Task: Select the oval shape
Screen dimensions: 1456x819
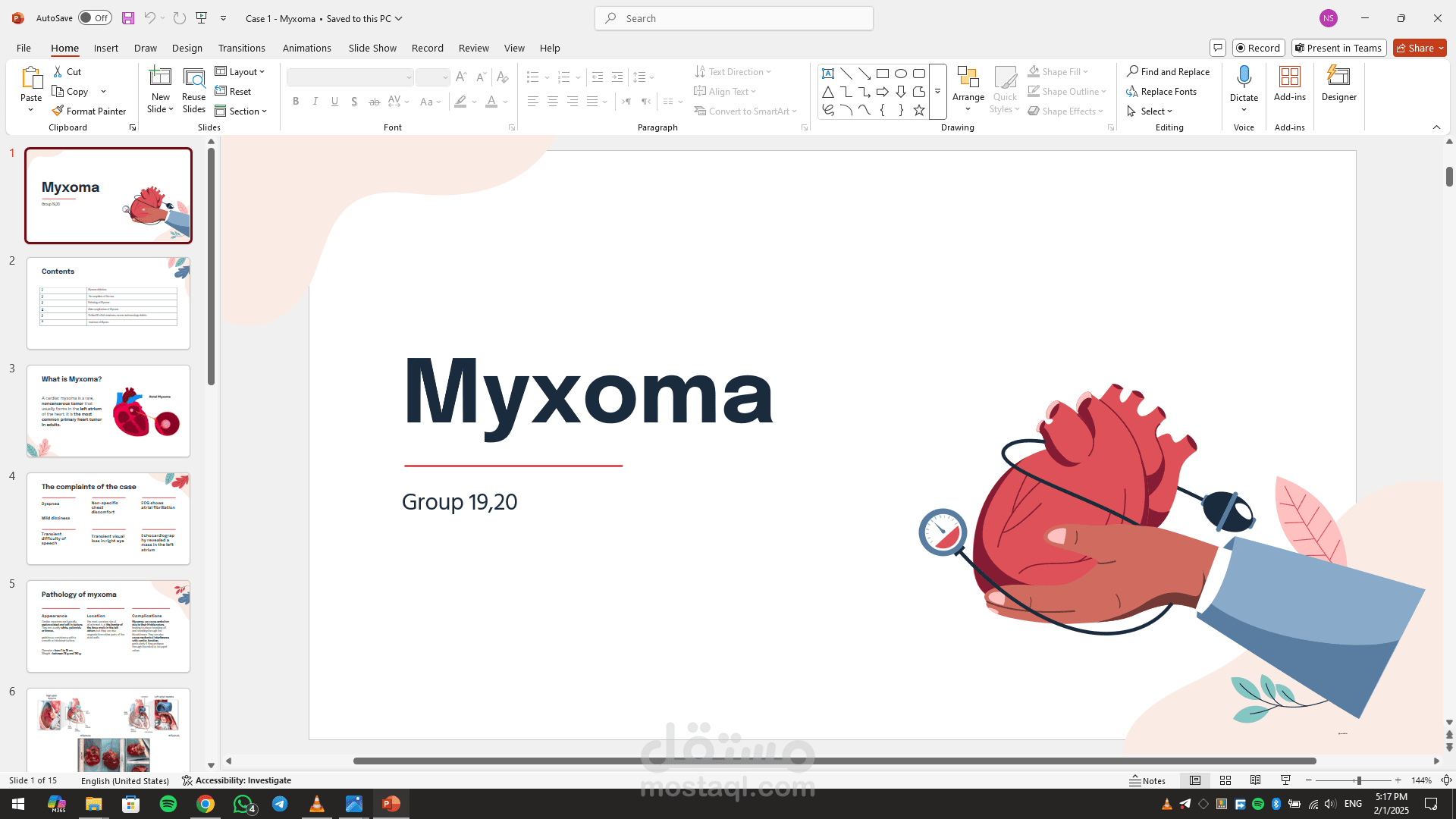Action: click(901, 74)
